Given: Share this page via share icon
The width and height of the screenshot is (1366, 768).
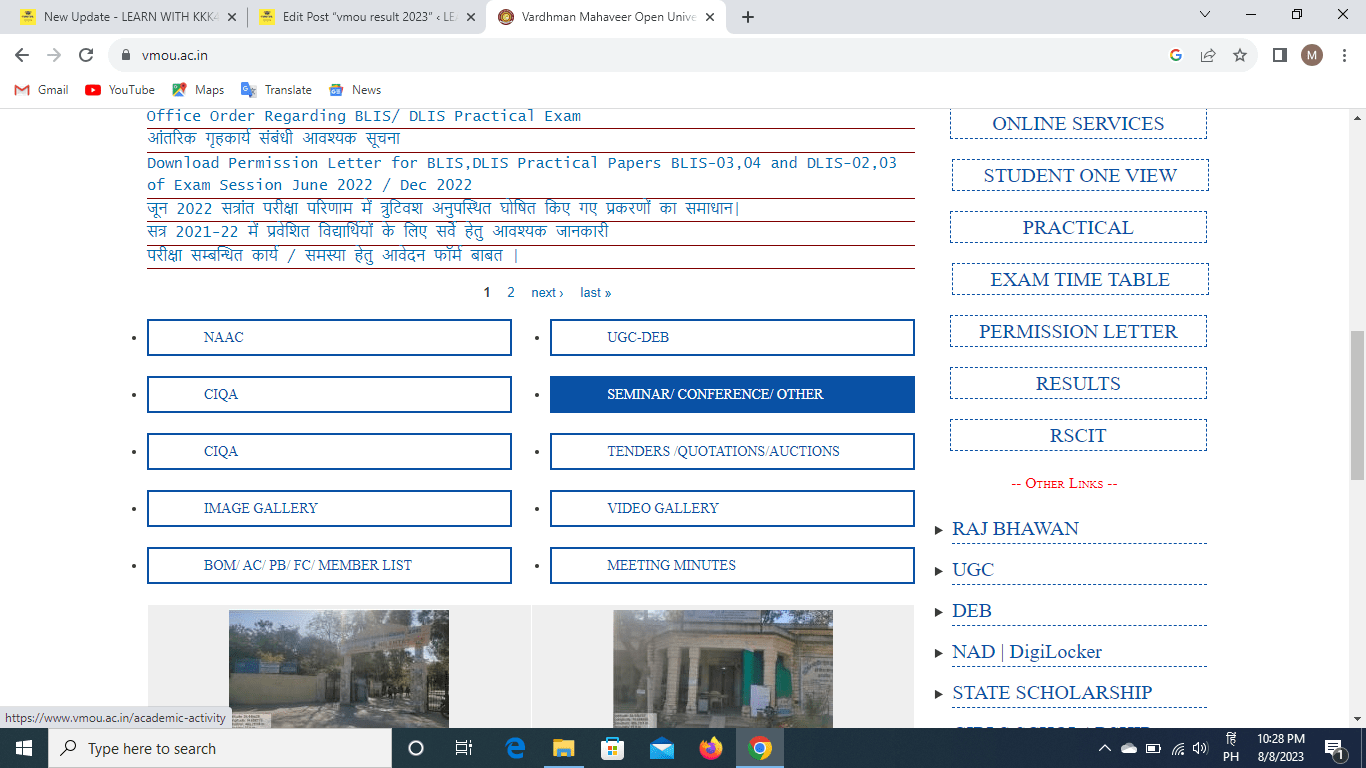Looking at the screenshot, I should 1208,56.
